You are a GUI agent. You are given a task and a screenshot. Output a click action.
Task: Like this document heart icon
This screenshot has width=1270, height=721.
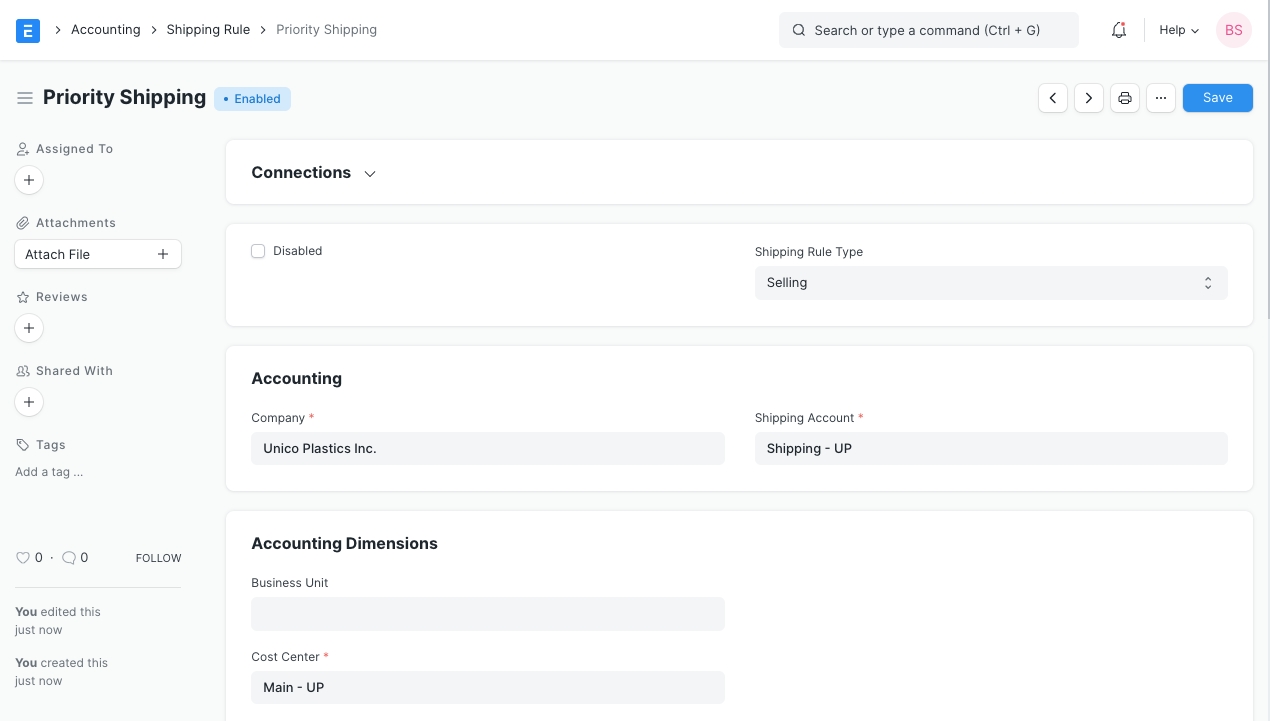tap(23, 558)
